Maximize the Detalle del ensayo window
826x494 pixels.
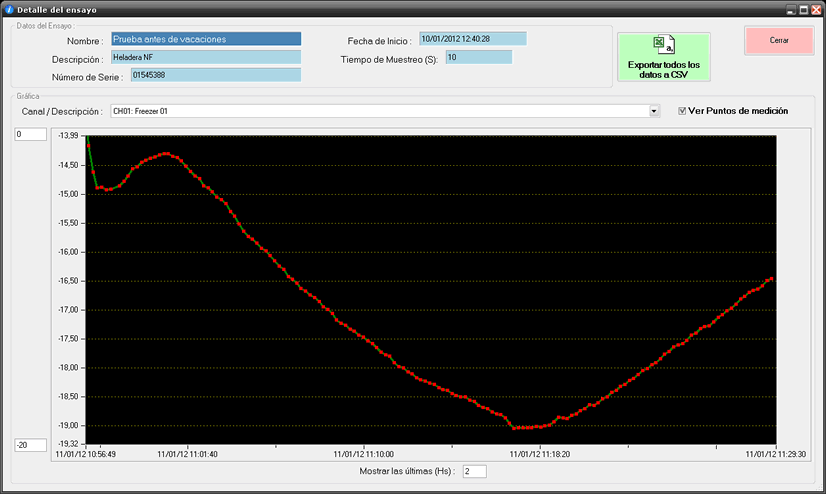pos(803,8)
